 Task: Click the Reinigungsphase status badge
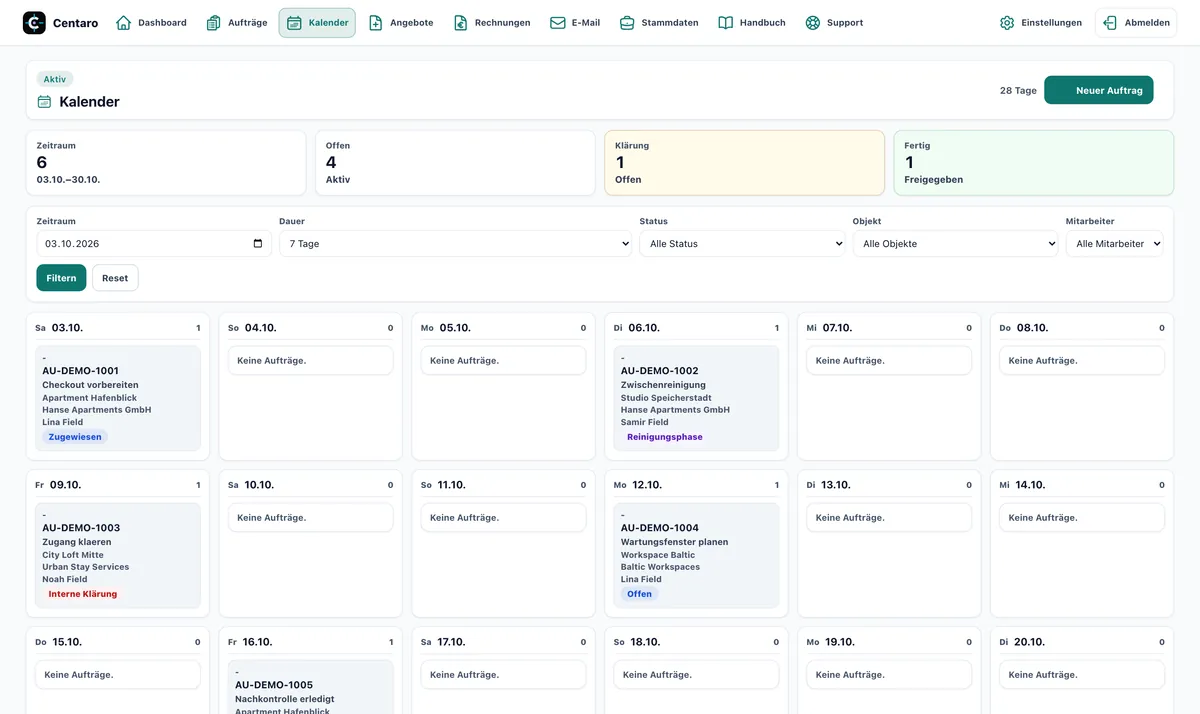(x=665, y=437)
